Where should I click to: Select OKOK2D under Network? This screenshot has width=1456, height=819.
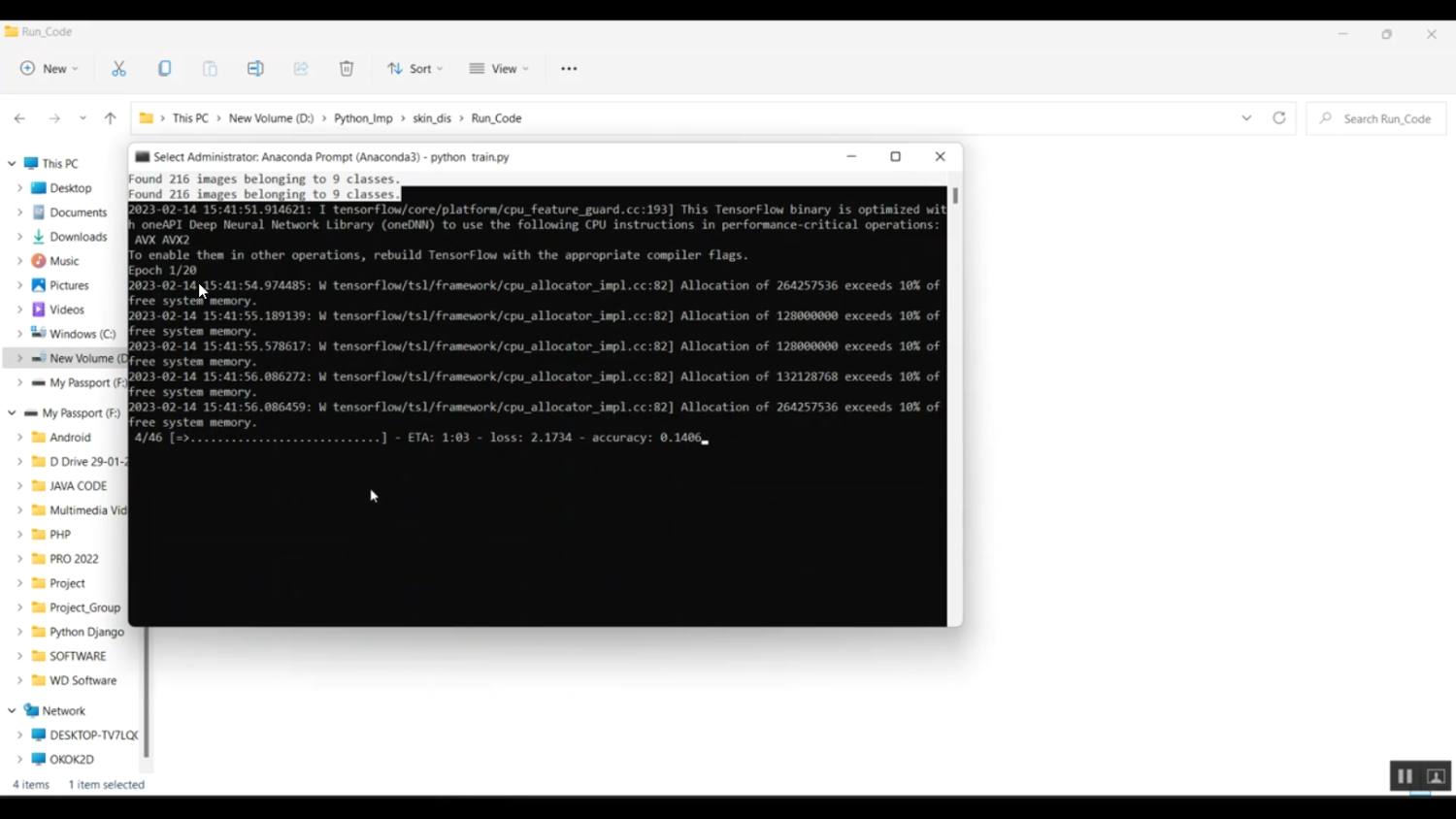[x=72, y=760]
